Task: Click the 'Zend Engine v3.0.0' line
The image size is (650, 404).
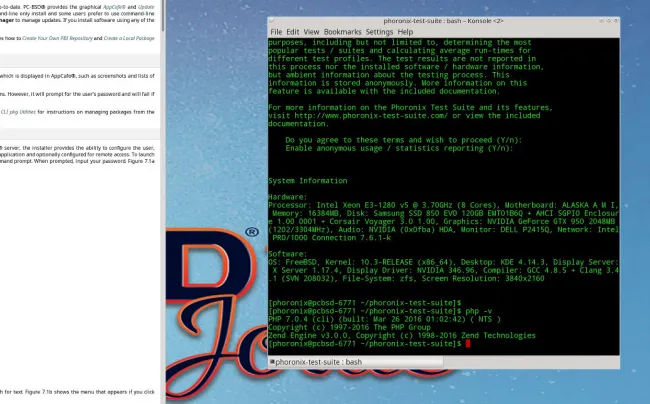Action: (402, 335)
